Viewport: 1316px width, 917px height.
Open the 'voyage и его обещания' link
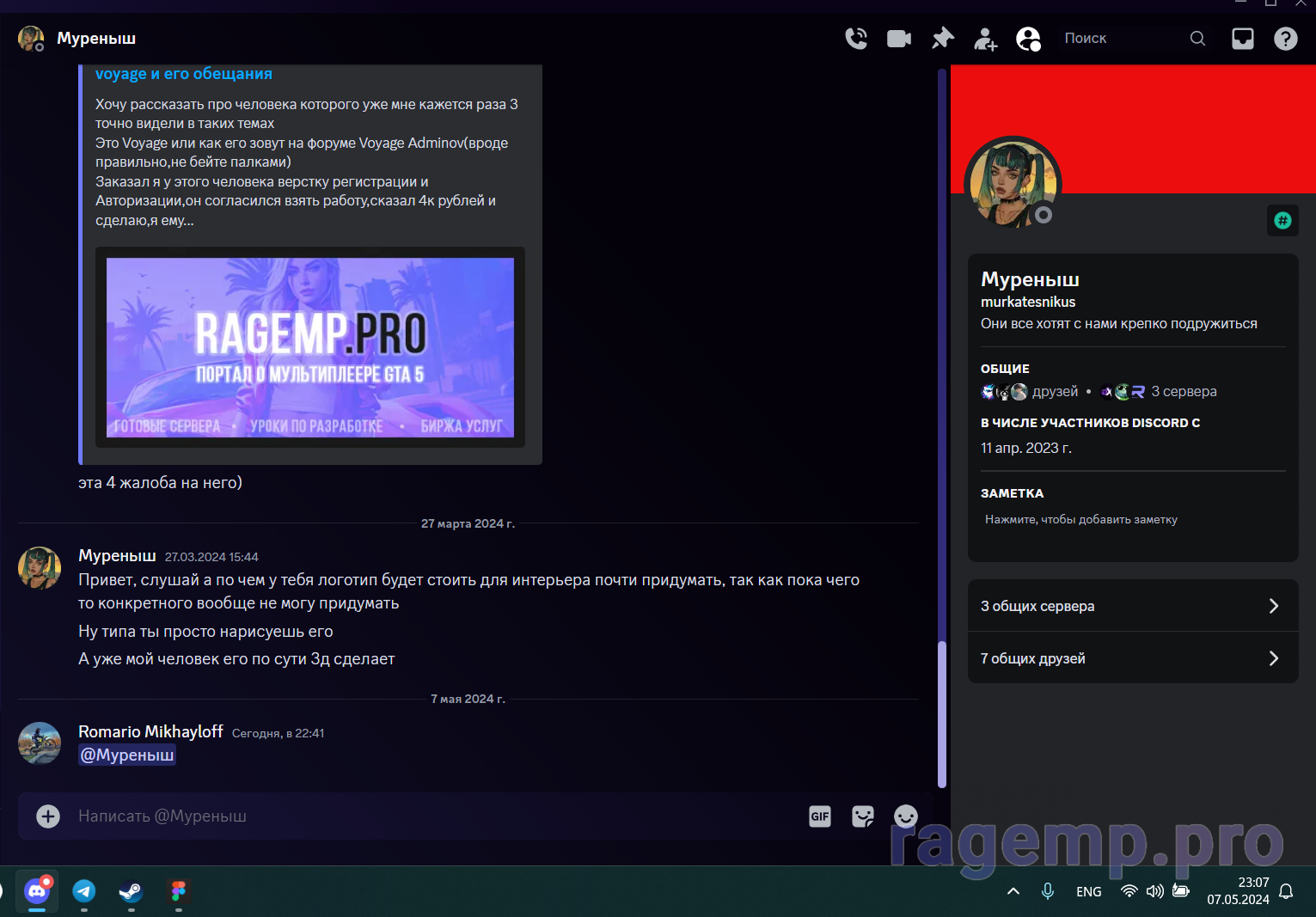(x=183, y=74)
